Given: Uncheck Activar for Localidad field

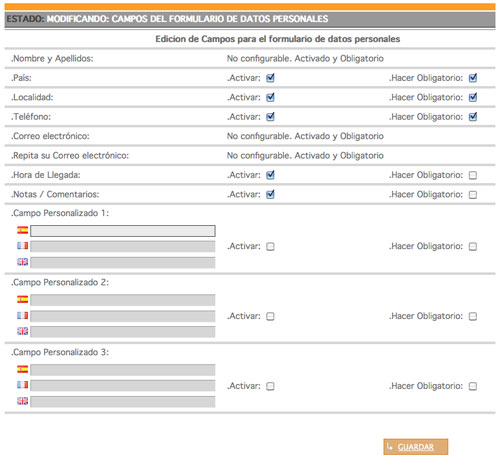Looking at the screenshot, I should 270,97.
